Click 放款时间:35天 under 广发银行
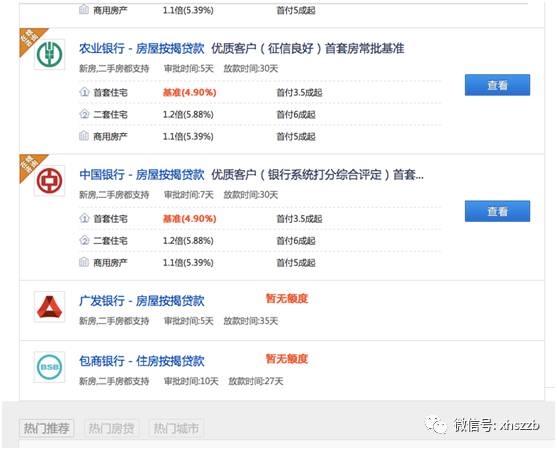557x450 pixels. [251, 321]
